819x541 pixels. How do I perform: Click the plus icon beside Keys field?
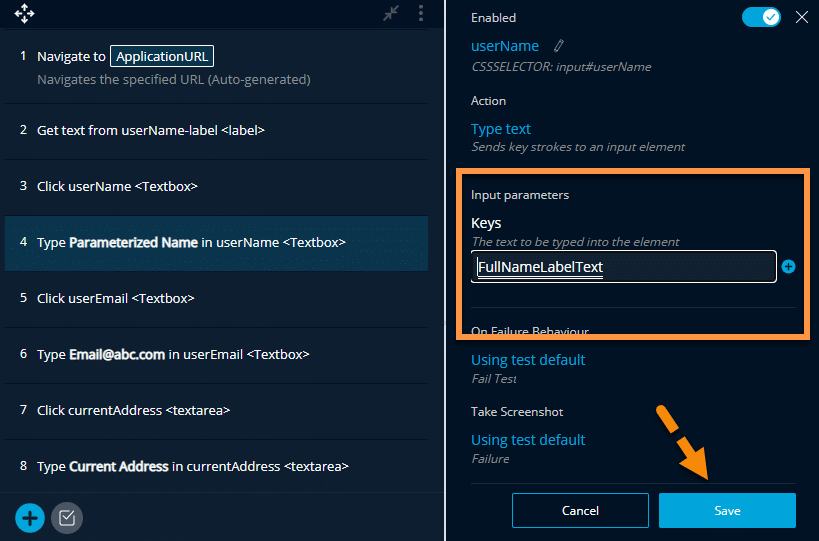click(x=788, y=267)
